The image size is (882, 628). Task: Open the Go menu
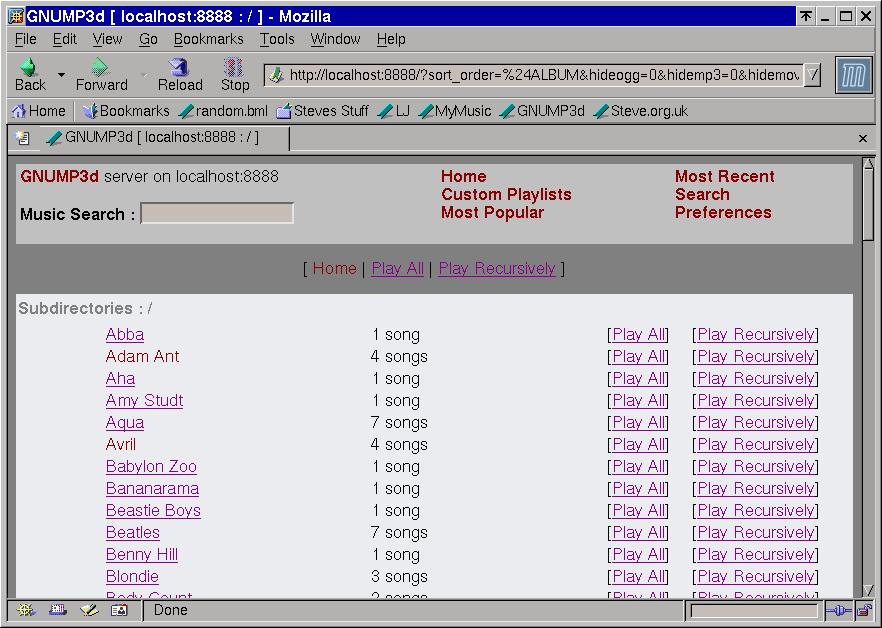[x=148, y=39]
